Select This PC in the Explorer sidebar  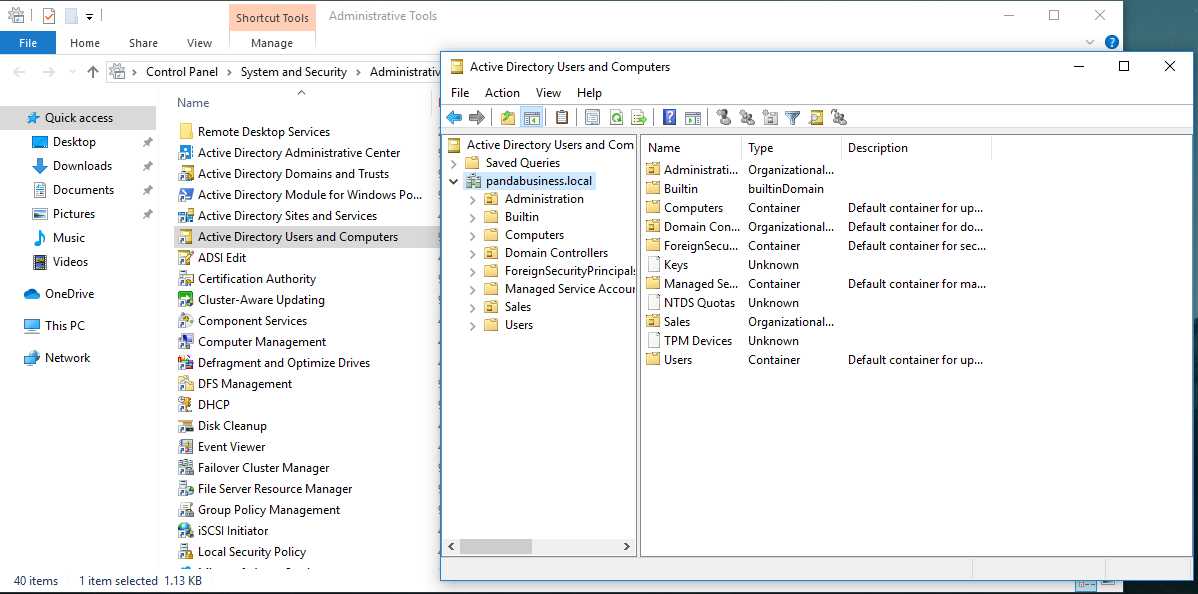(x=64, y=326)
